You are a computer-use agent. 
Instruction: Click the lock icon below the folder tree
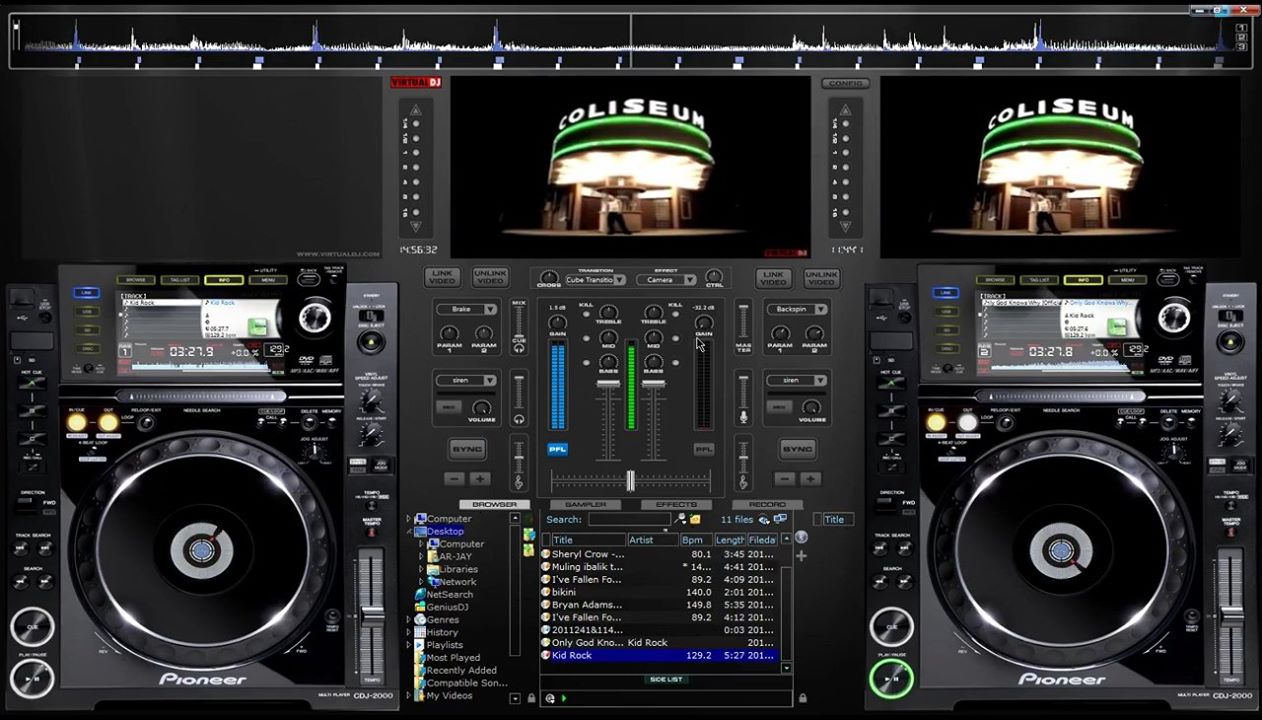(529, 698)
